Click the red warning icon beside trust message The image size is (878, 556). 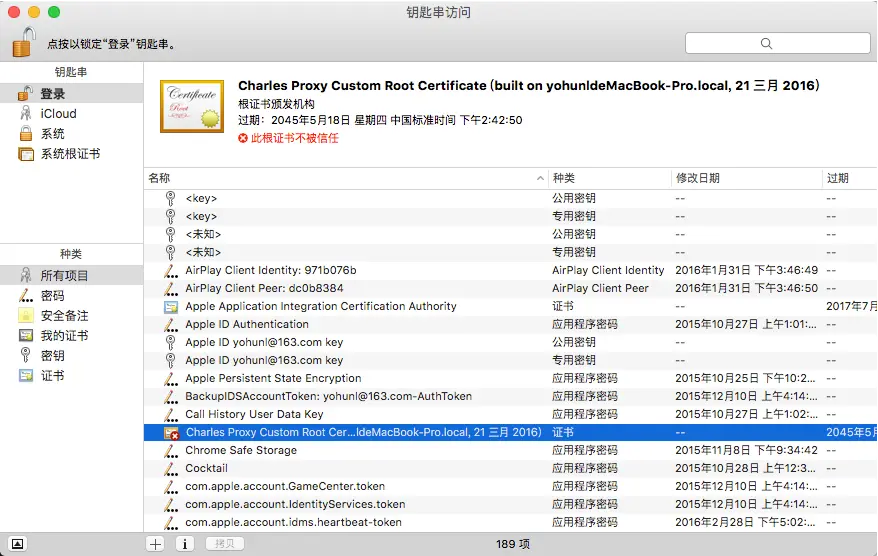click(242, 138)
